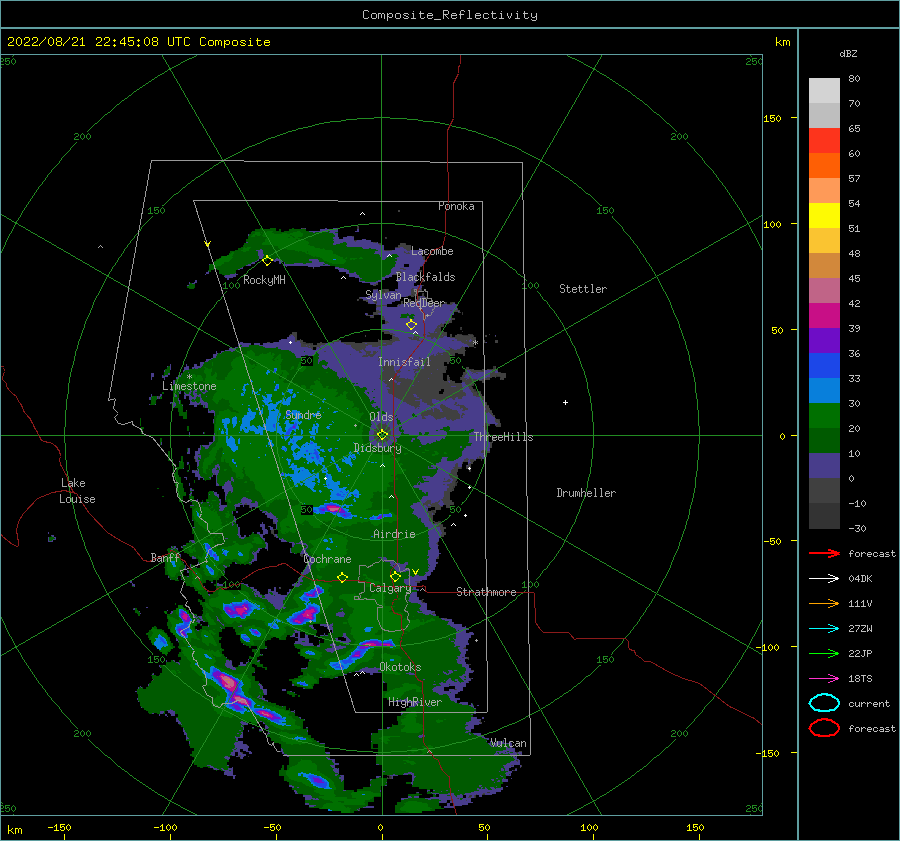Click the red forecast ellipse icon
Image resolution: width=900 pixels, height=841 pixels.
(824, 728)
